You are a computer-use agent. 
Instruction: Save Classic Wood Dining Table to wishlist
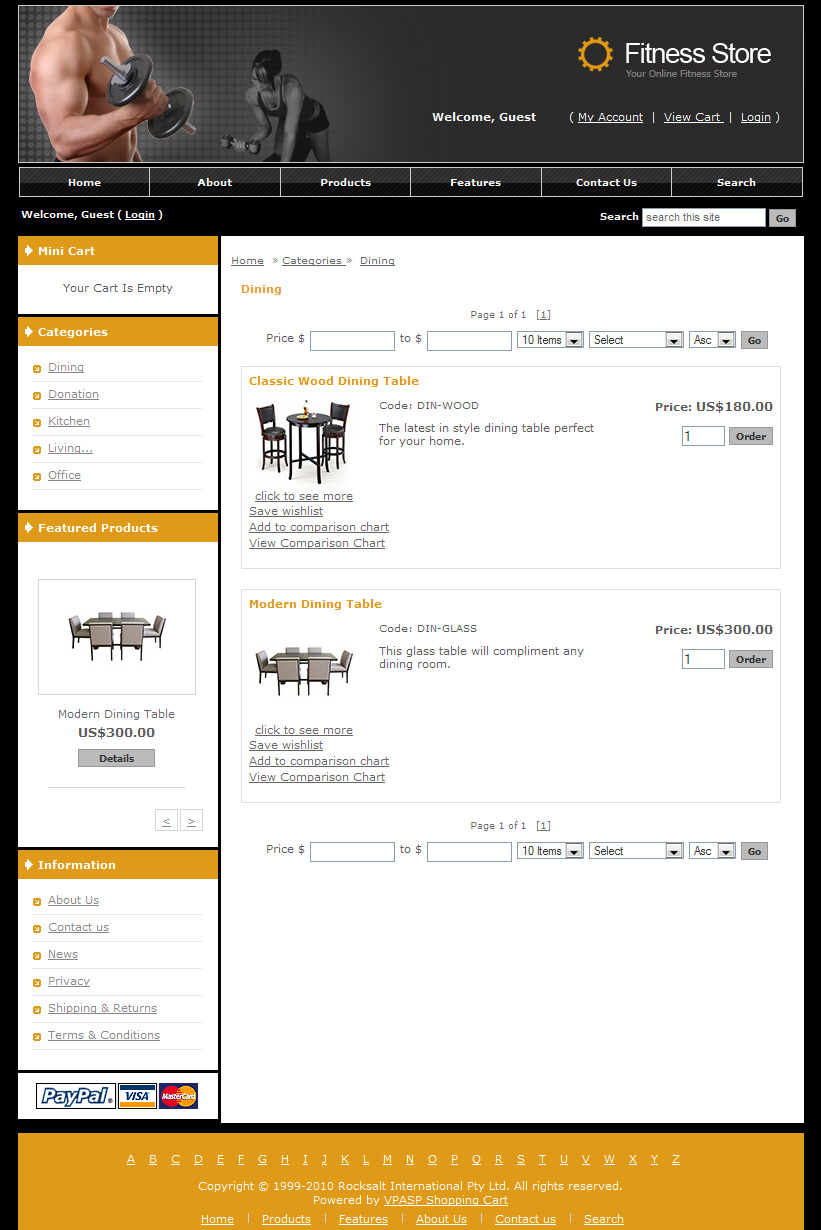coord(286,511)
